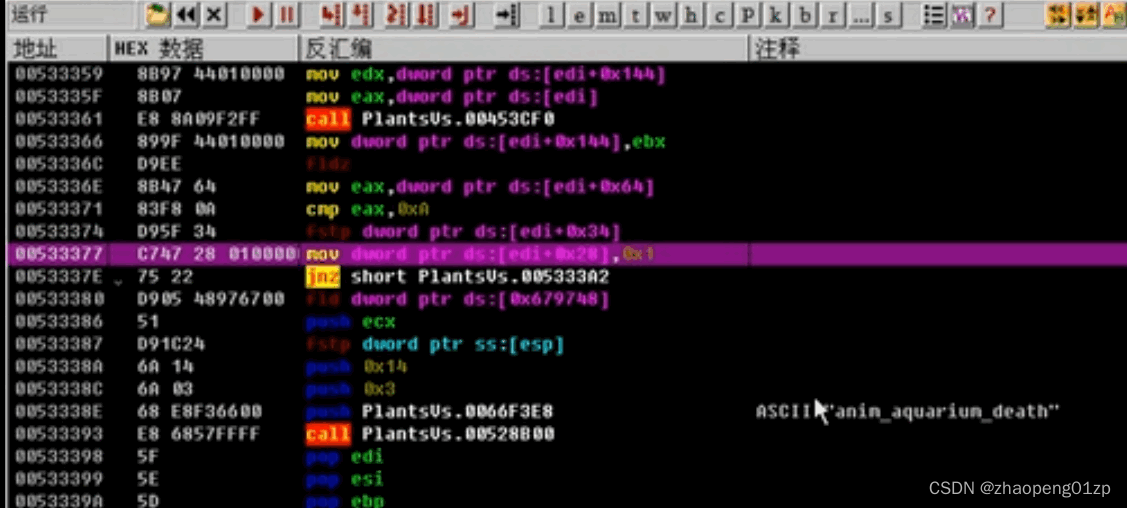
Task: Click the second orange plugin icon
Action: 1085,14
